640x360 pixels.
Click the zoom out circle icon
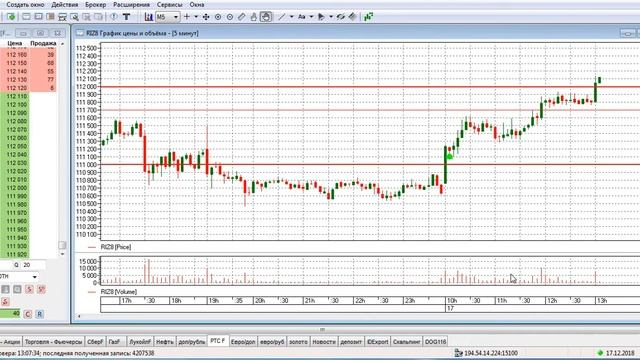(x=230, y=17)
